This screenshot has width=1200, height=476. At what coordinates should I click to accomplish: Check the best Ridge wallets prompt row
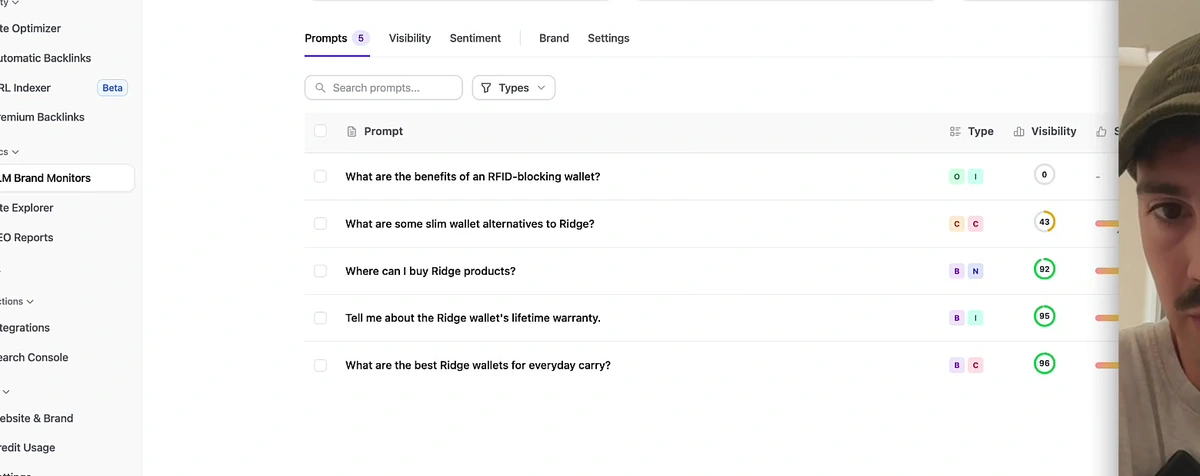click(320, 365)
